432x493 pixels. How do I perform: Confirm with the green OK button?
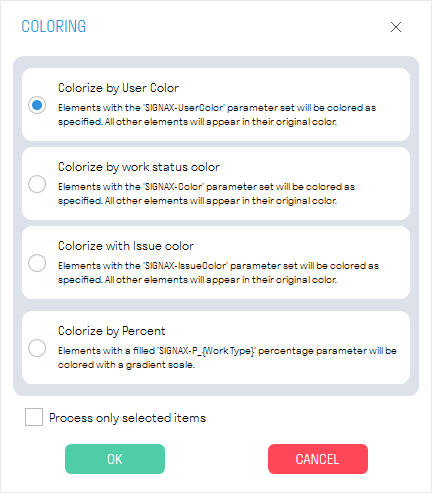click(115, 459)
